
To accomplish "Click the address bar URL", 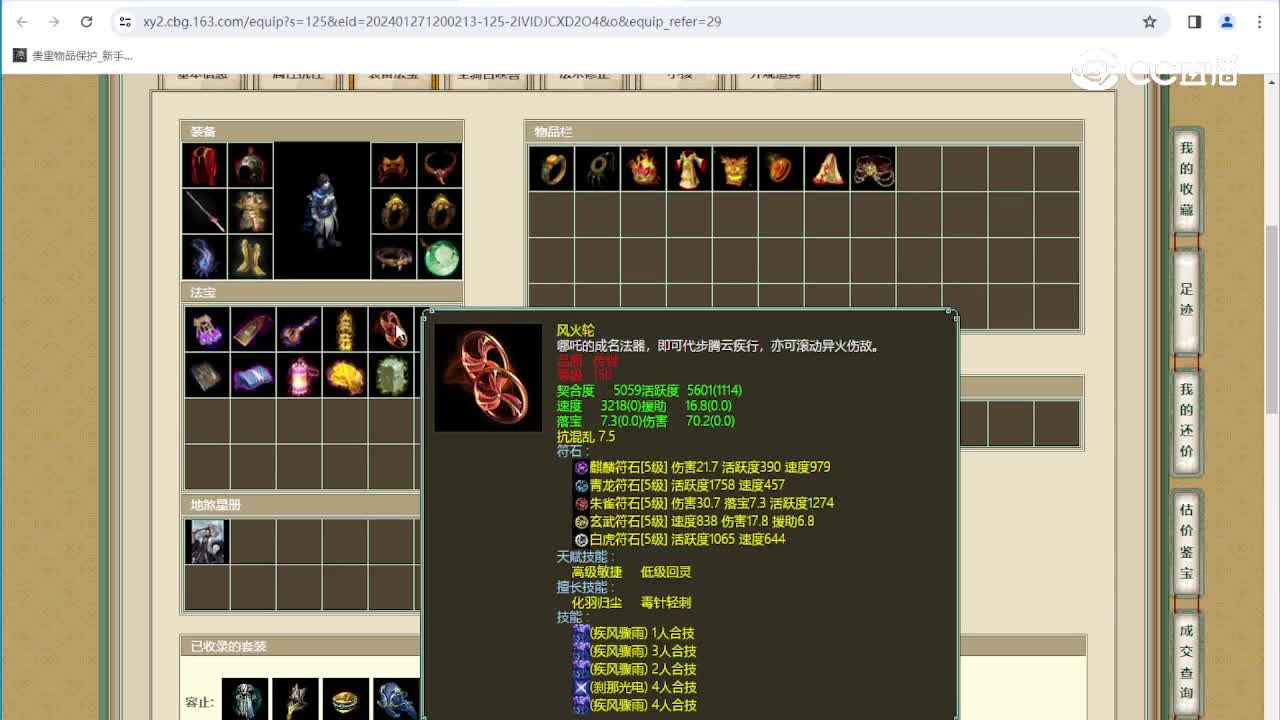I will click(x=432, y=21).
